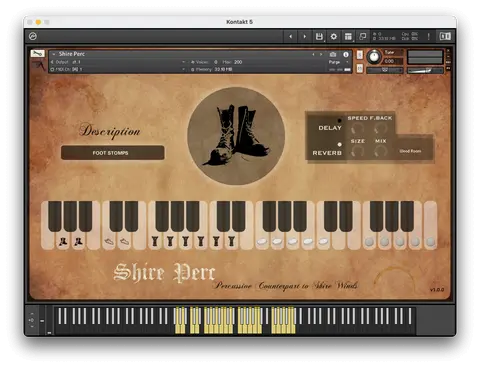
Task: Go to previous preset with left arrow in main toolbar
Action: pos(291,36)
